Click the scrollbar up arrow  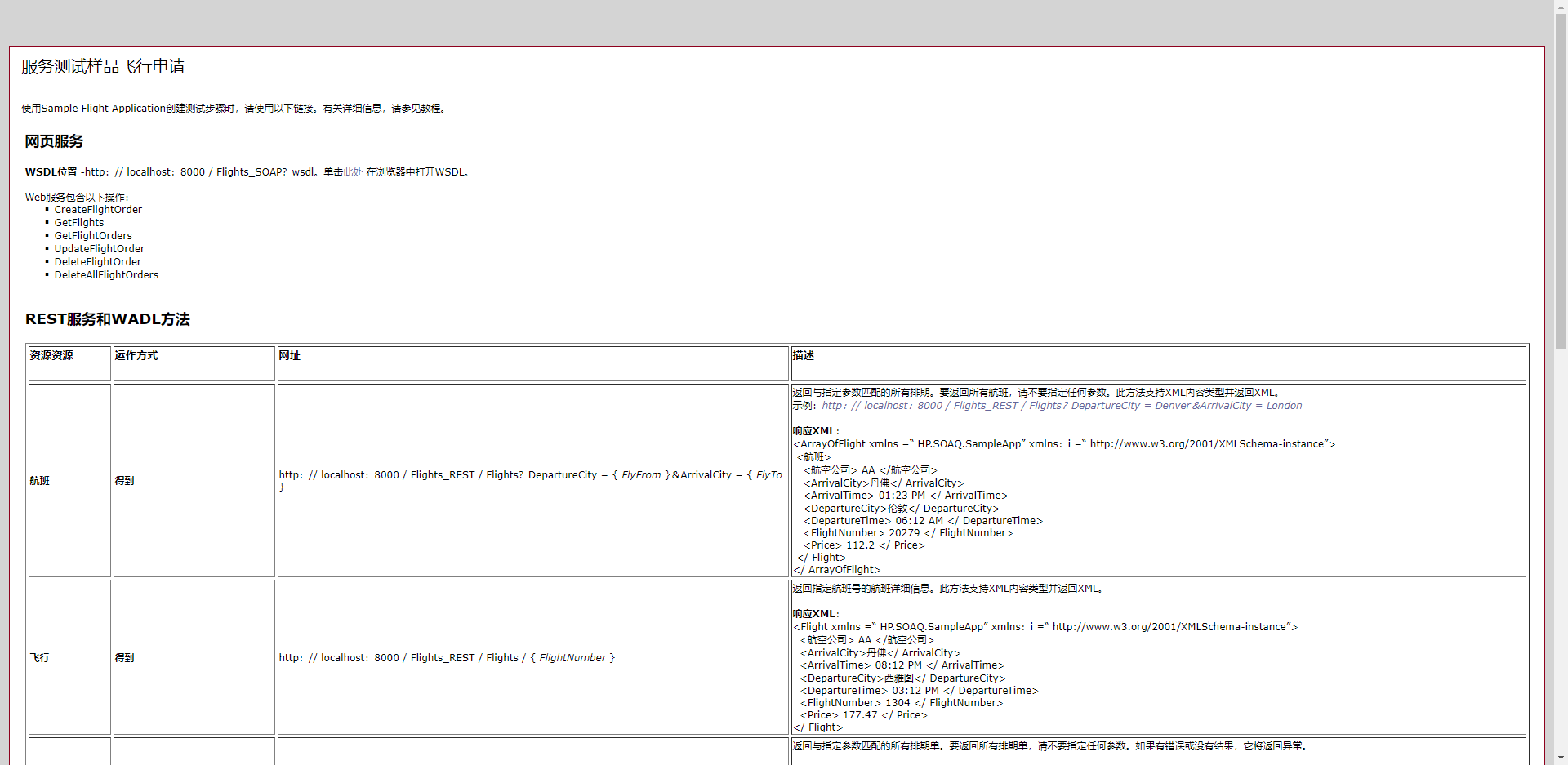coord(1561,7)
